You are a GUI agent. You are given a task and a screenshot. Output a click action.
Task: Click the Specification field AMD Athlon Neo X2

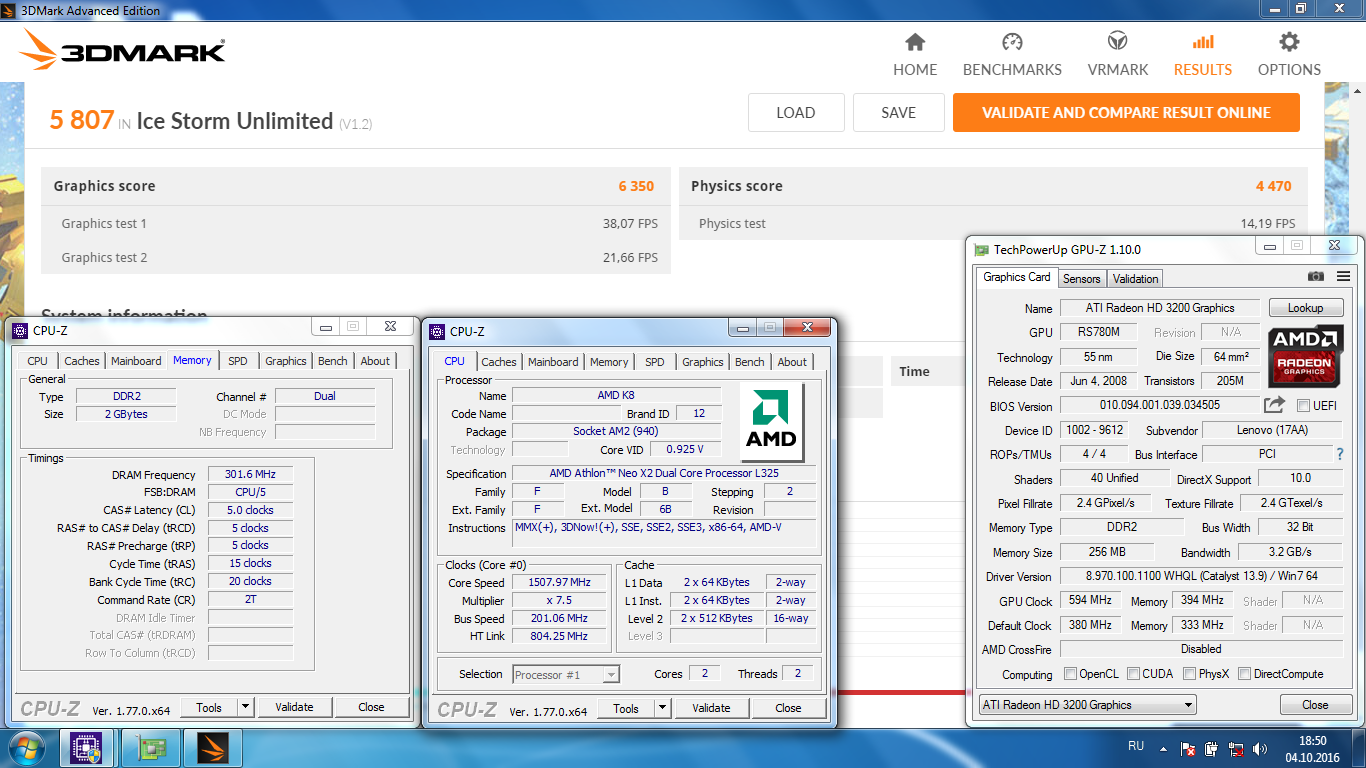click(x=664, y=474)
